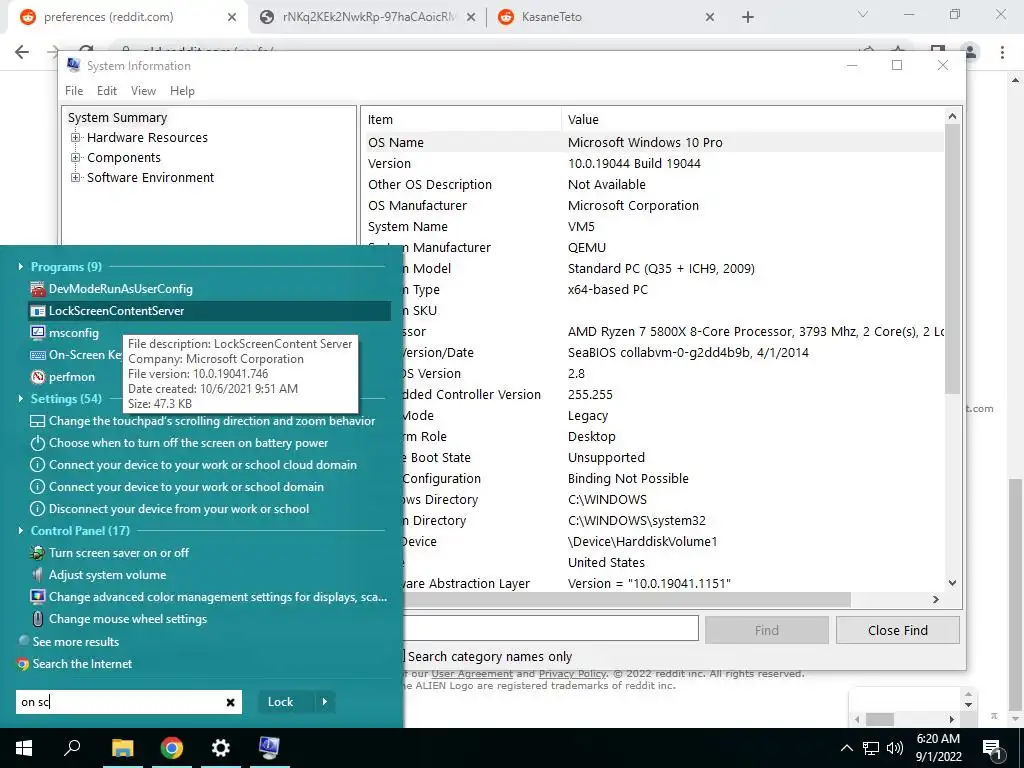Image resolution: width=1024 pixels, height=768 pixels.
Task: Open the Lock button arrow menu
Action: [325, 702]
